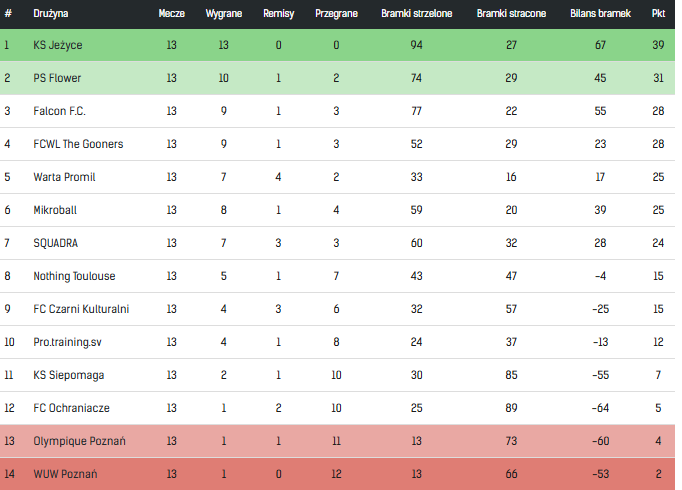The height and width of the screenshot is (490, 682).
Task: Open the SQUADRA team entry
Action: coord(55,243)
